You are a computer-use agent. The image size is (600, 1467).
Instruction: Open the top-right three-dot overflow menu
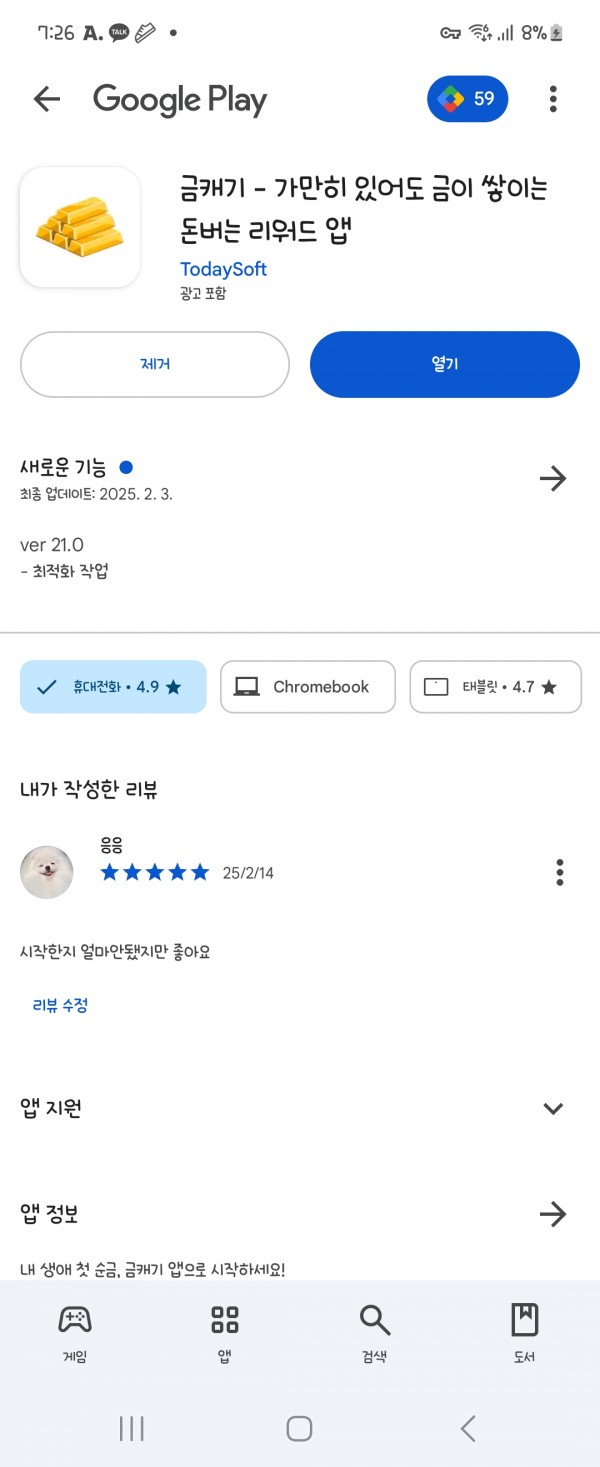click(553, 98)
